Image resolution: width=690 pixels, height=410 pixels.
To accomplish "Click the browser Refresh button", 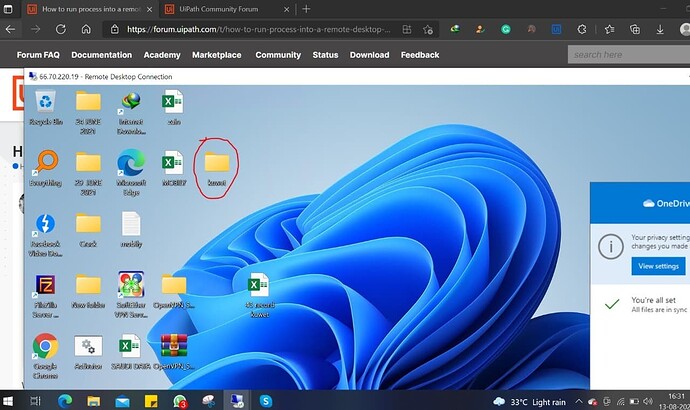I will click(x=61, y=29).
